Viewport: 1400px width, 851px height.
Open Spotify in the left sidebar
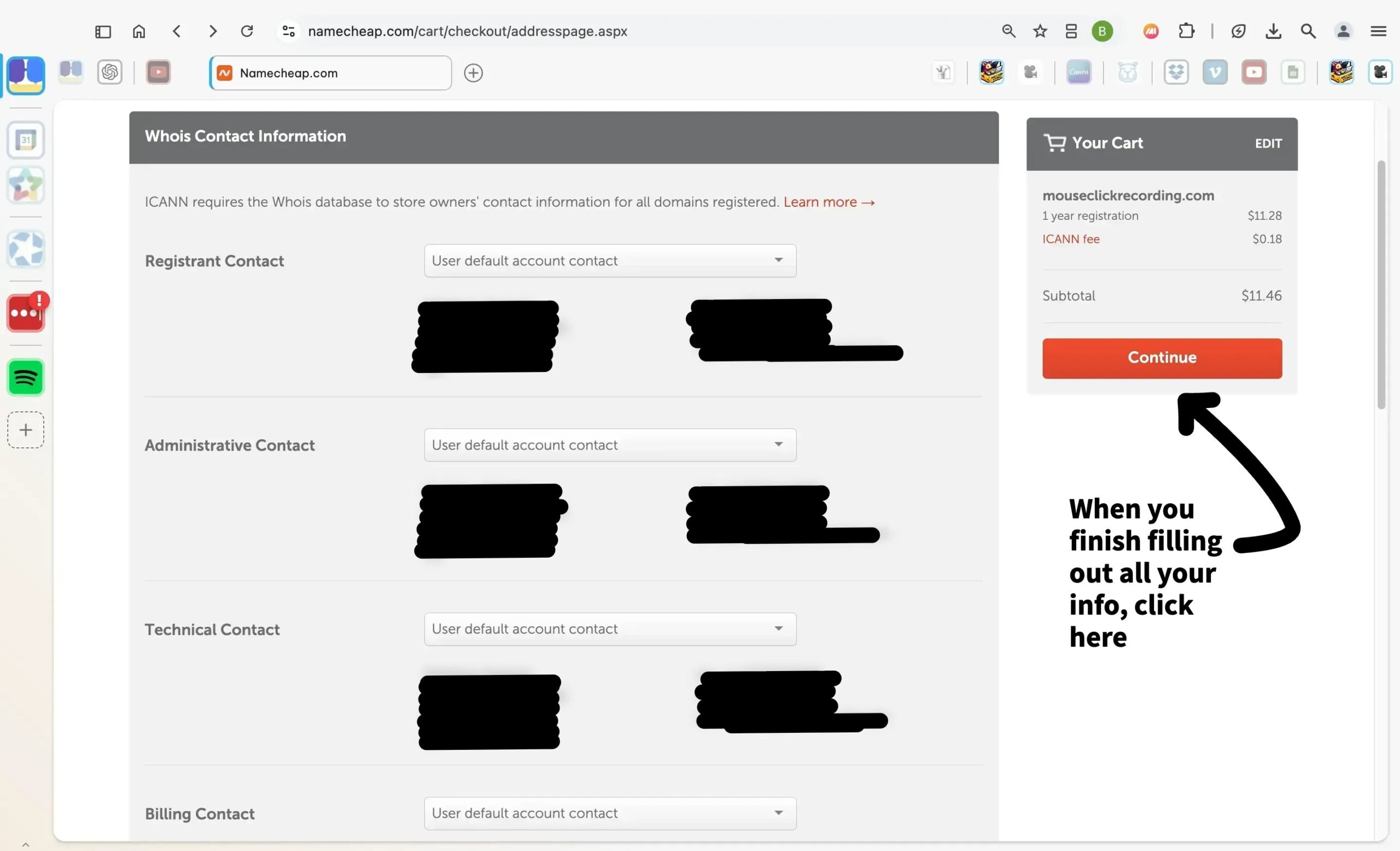(x=26, y=377)
